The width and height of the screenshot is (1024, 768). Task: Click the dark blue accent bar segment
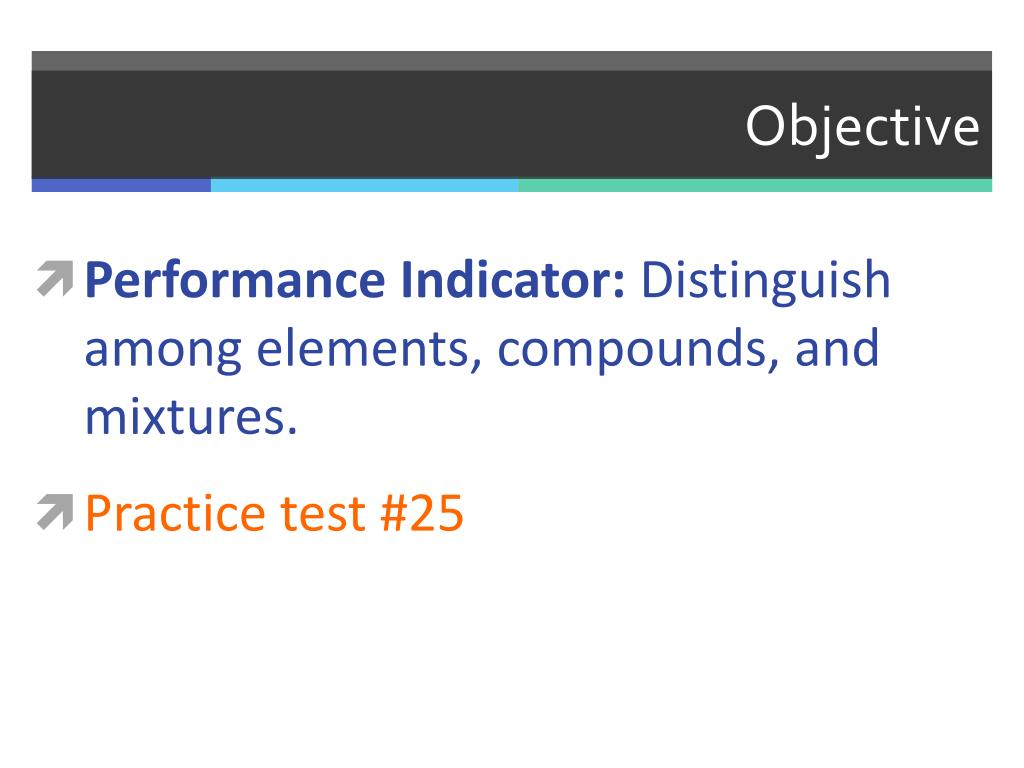(x=121, y=185)
